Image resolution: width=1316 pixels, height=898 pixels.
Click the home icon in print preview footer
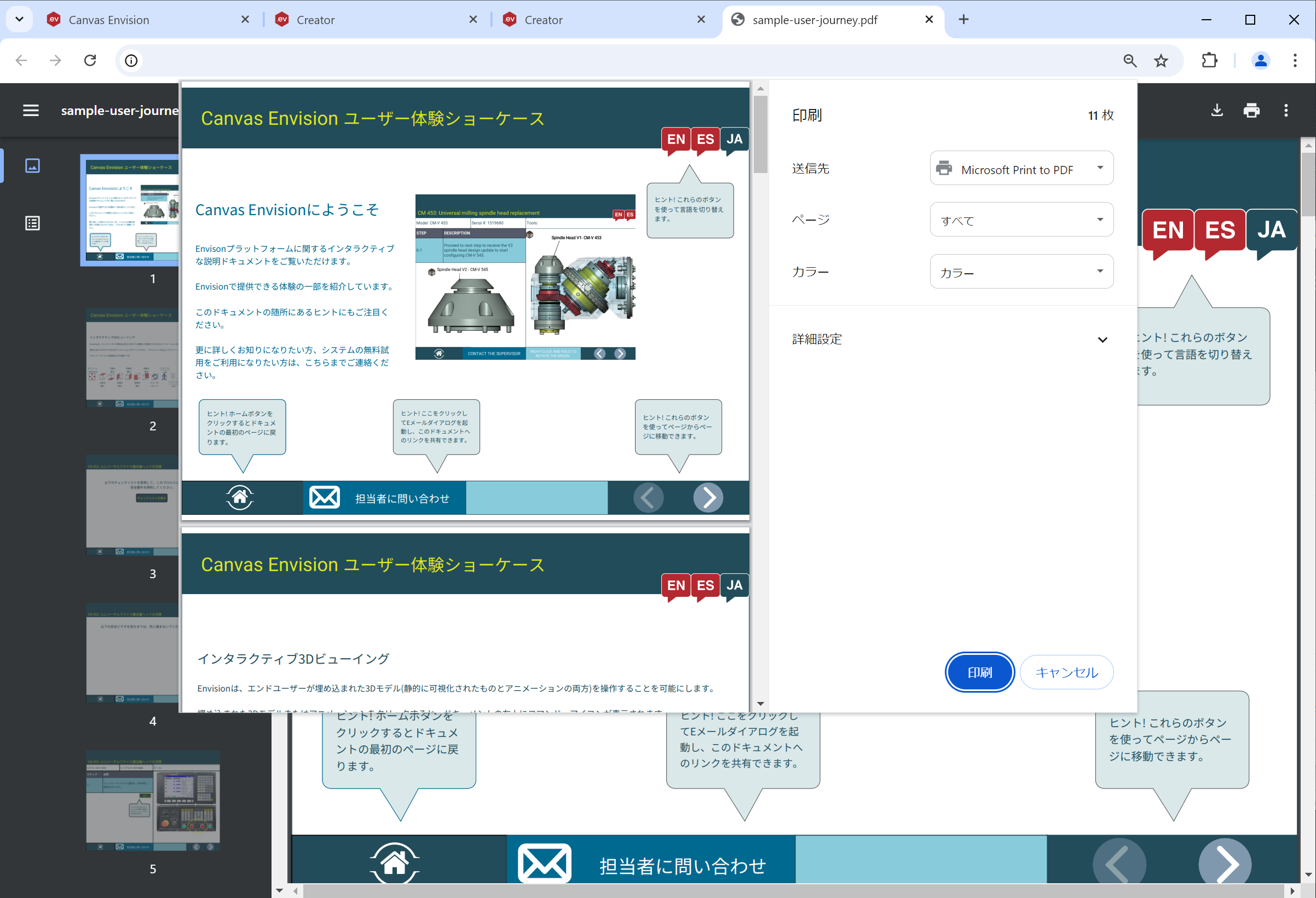(x=240, y=497)
